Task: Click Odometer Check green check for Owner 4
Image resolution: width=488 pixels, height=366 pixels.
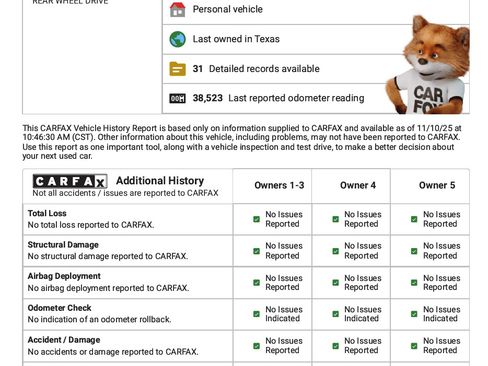Action: (336, 314)
